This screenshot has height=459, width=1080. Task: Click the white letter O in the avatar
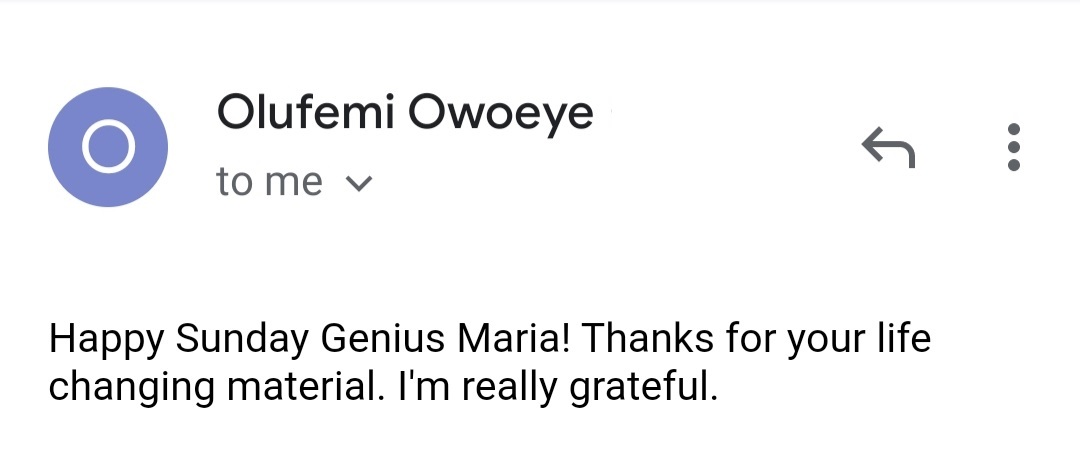107,147
